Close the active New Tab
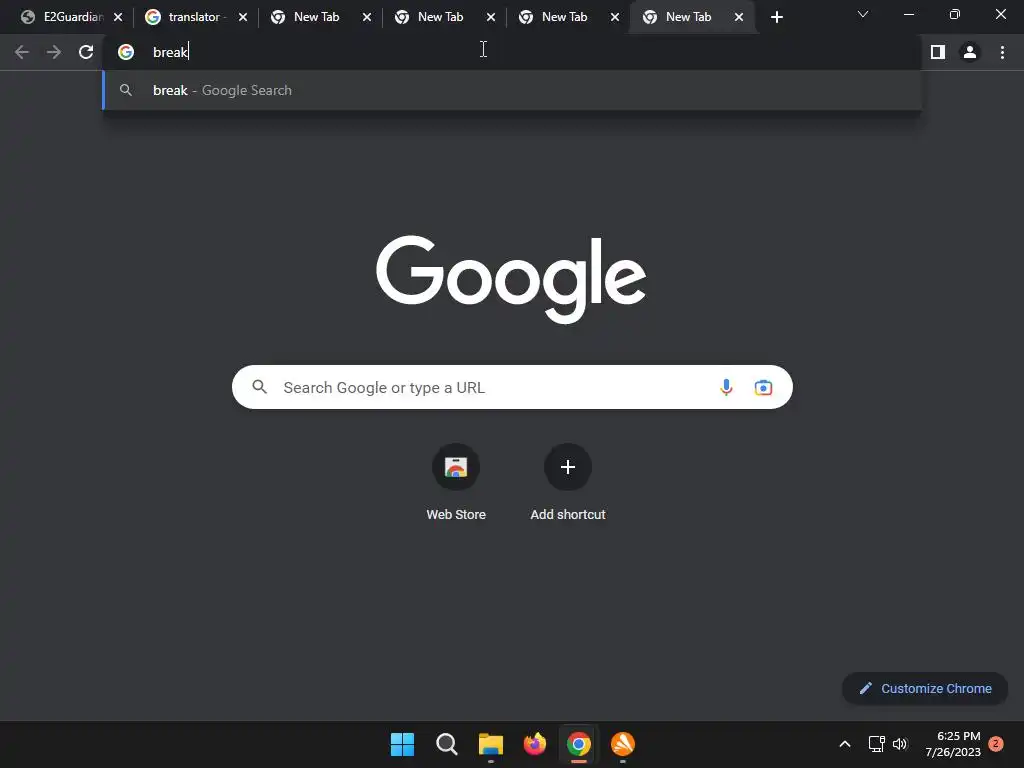 (739, 18)
